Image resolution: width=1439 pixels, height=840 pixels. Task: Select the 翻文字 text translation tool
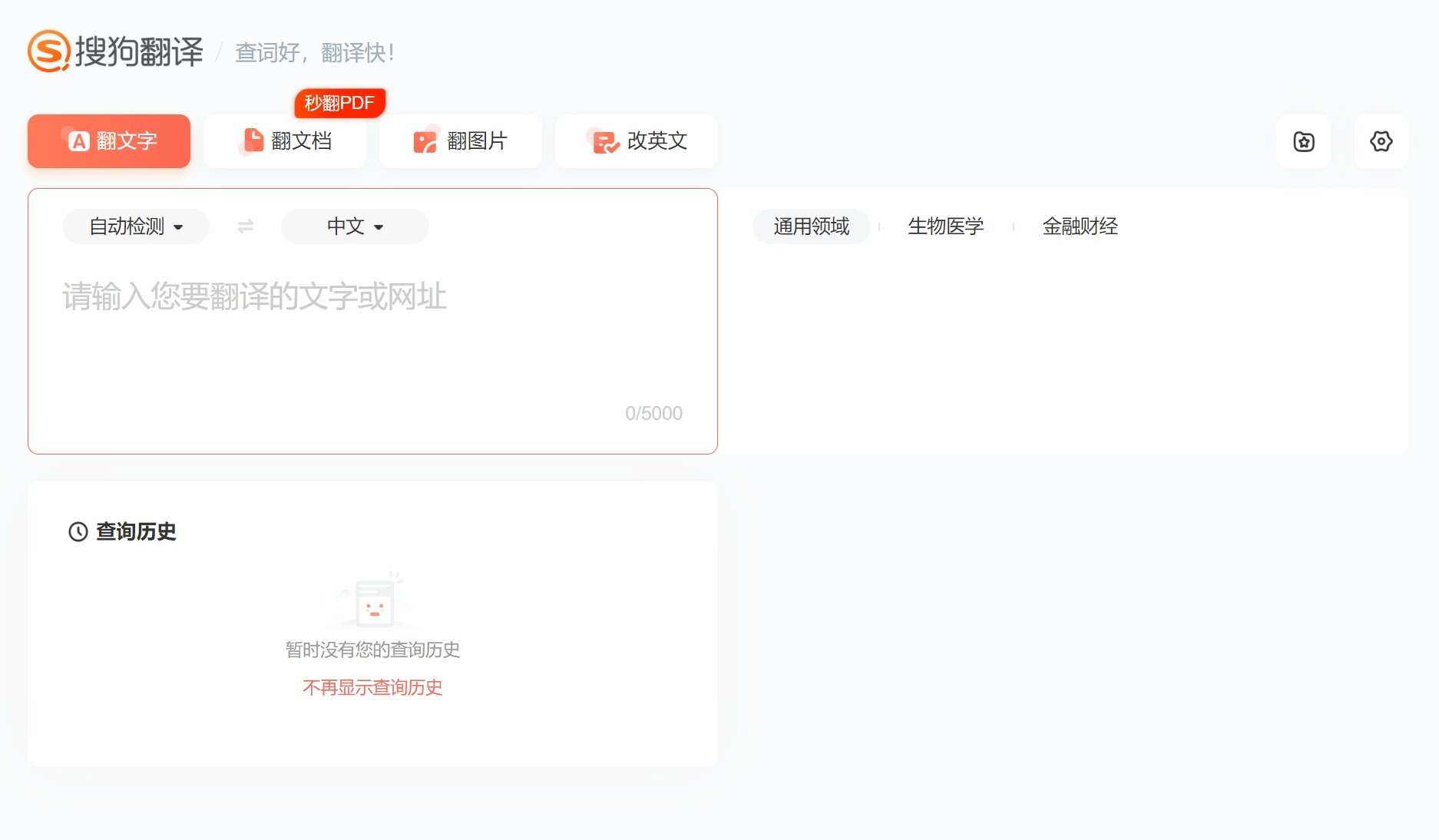pyautogui.click(x=108, y=141)
